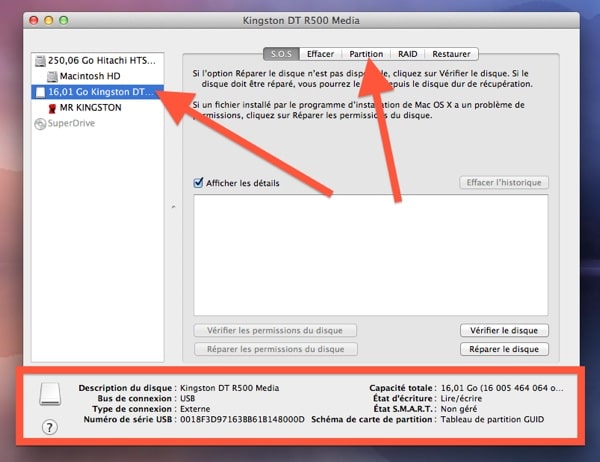
Task: Click 'Kingston DT R500 Media' description value
Action: point(230,388)
